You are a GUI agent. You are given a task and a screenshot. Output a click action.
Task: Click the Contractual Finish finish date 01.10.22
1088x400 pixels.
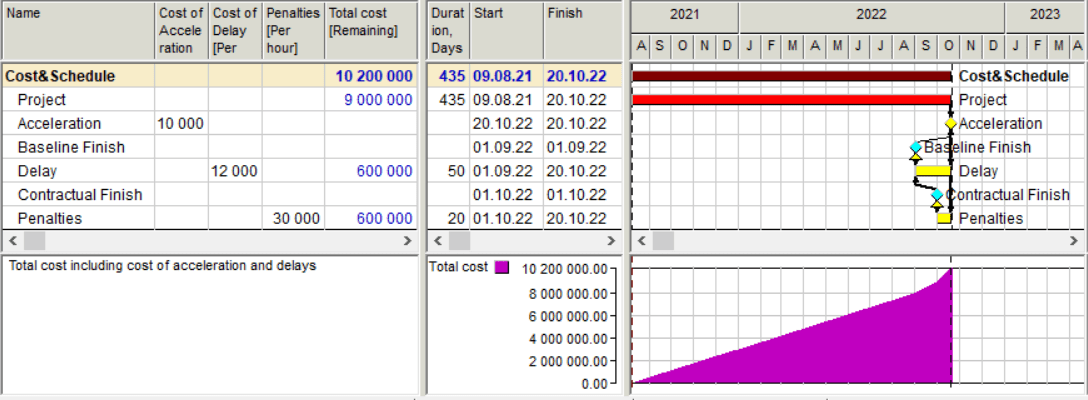tap(582, 194)
